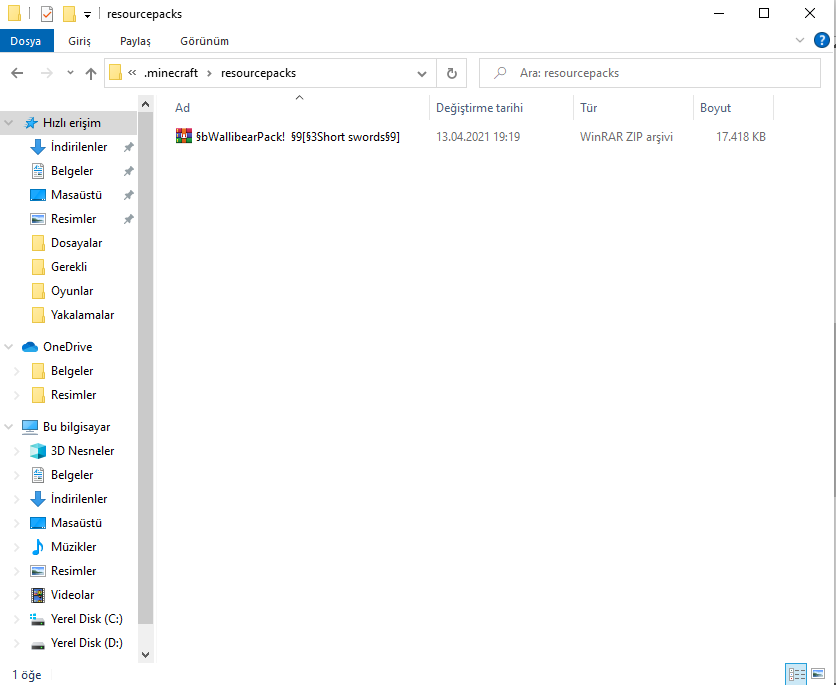
Task: Open Resimler under Hızlı erişim
Action: click(x=74, y=219)
